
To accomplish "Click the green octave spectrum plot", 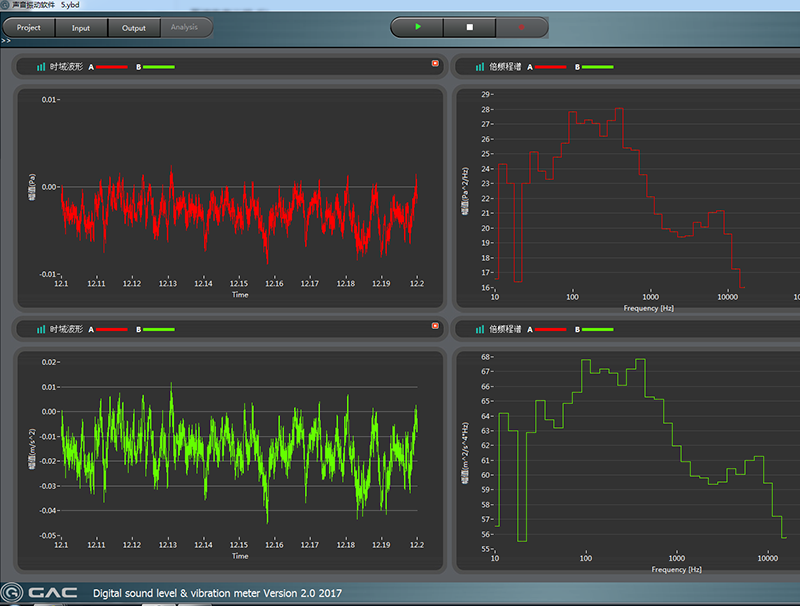I will [641, 449].
